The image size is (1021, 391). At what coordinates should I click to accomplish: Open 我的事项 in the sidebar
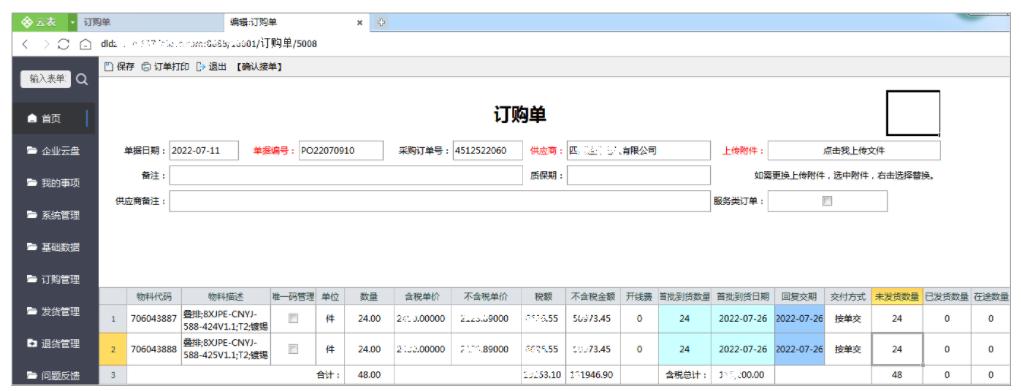53,183
